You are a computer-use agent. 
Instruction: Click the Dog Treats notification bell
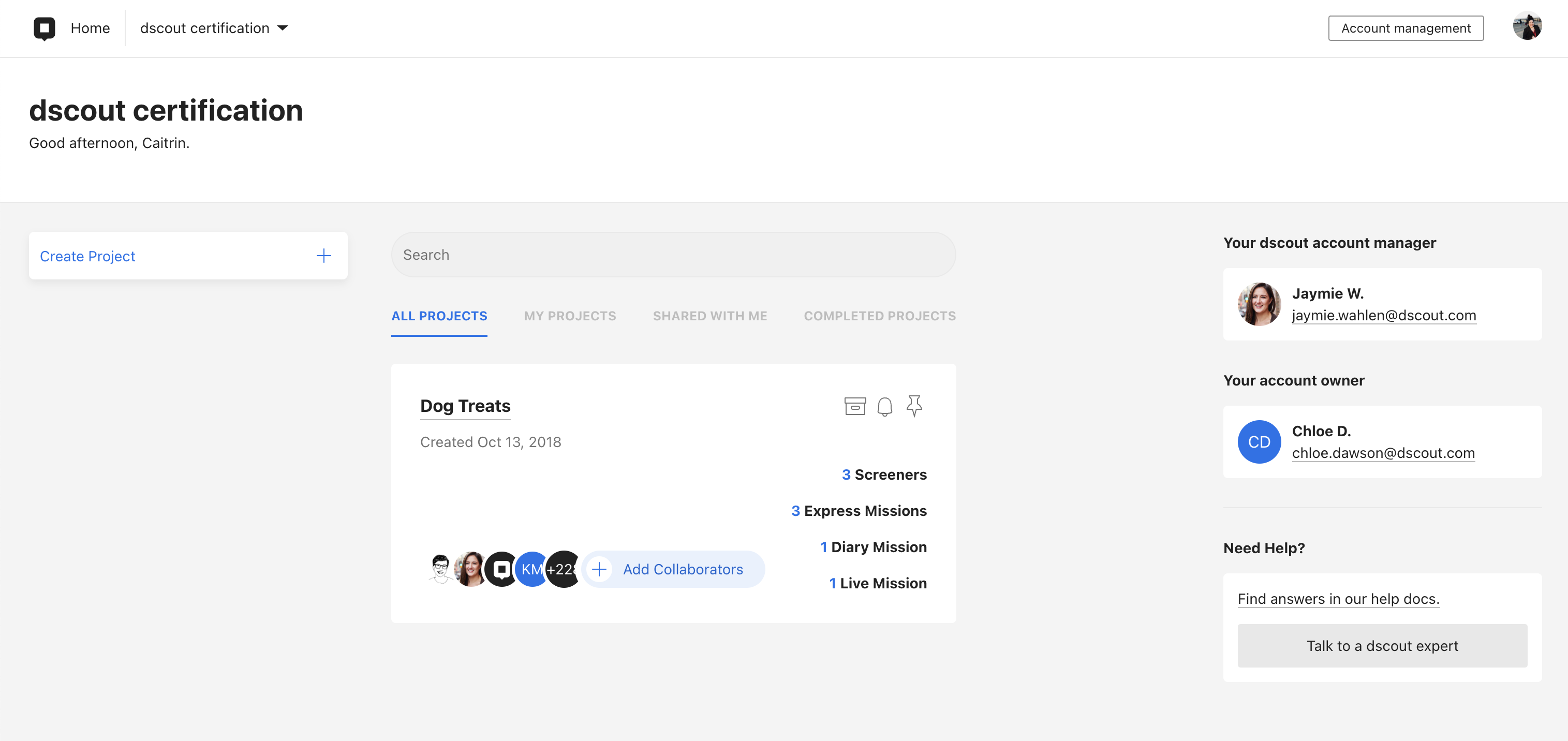[884, 406]
